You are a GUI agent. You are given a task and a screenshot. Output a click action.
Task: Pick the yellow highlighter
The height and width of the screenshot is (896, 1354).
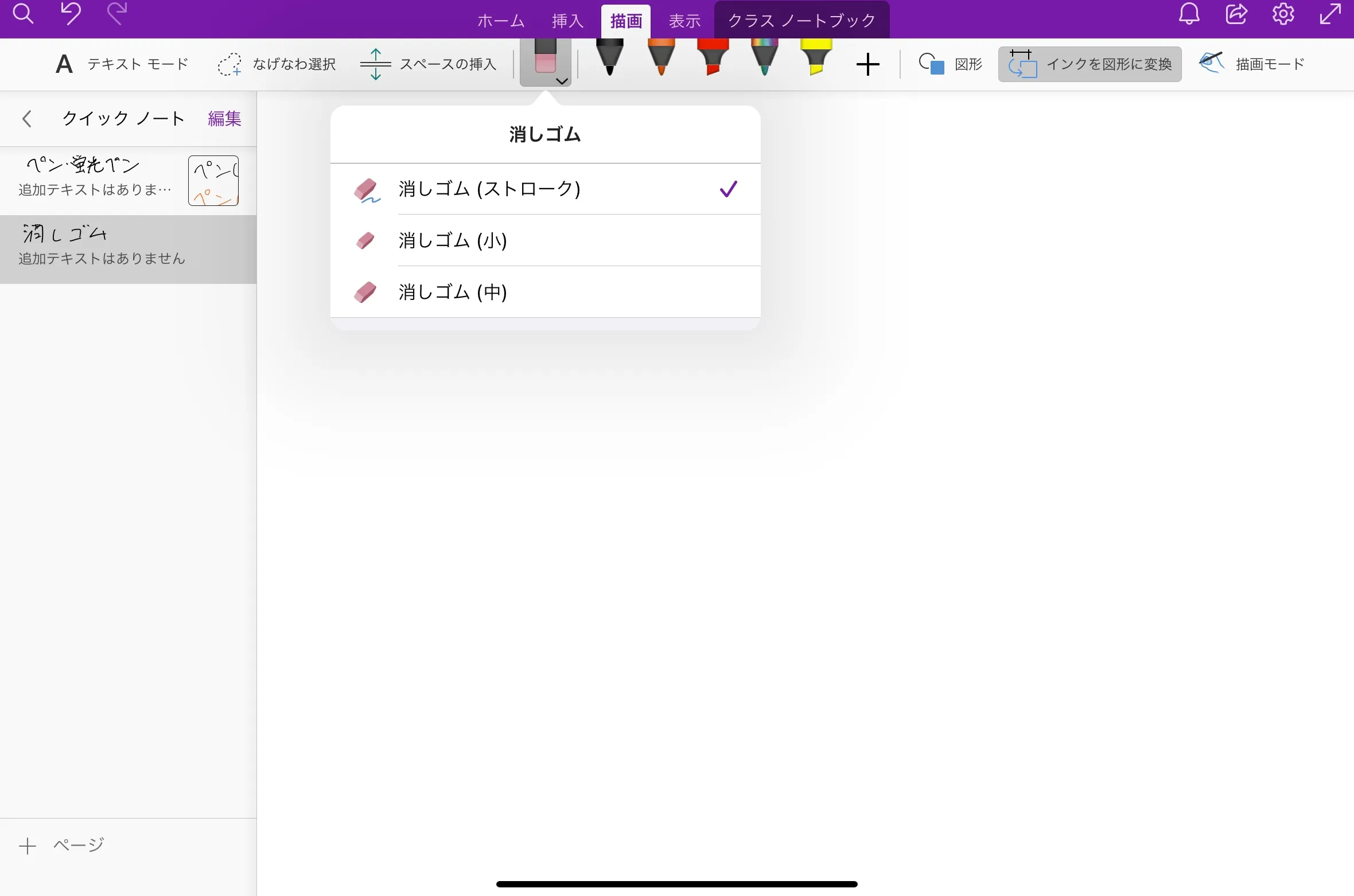tap(815, 60)
